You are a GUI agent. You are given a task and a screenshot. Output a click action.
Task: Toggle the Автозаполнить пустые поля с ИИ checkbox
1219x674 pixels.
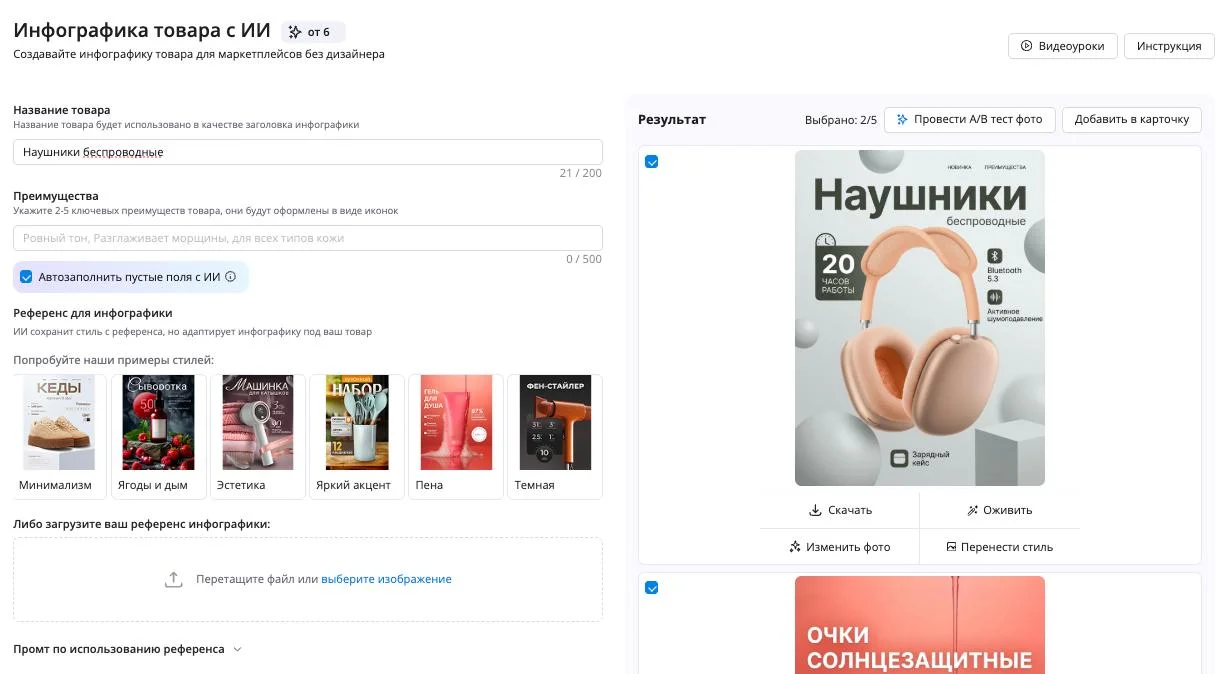point(26,277)
